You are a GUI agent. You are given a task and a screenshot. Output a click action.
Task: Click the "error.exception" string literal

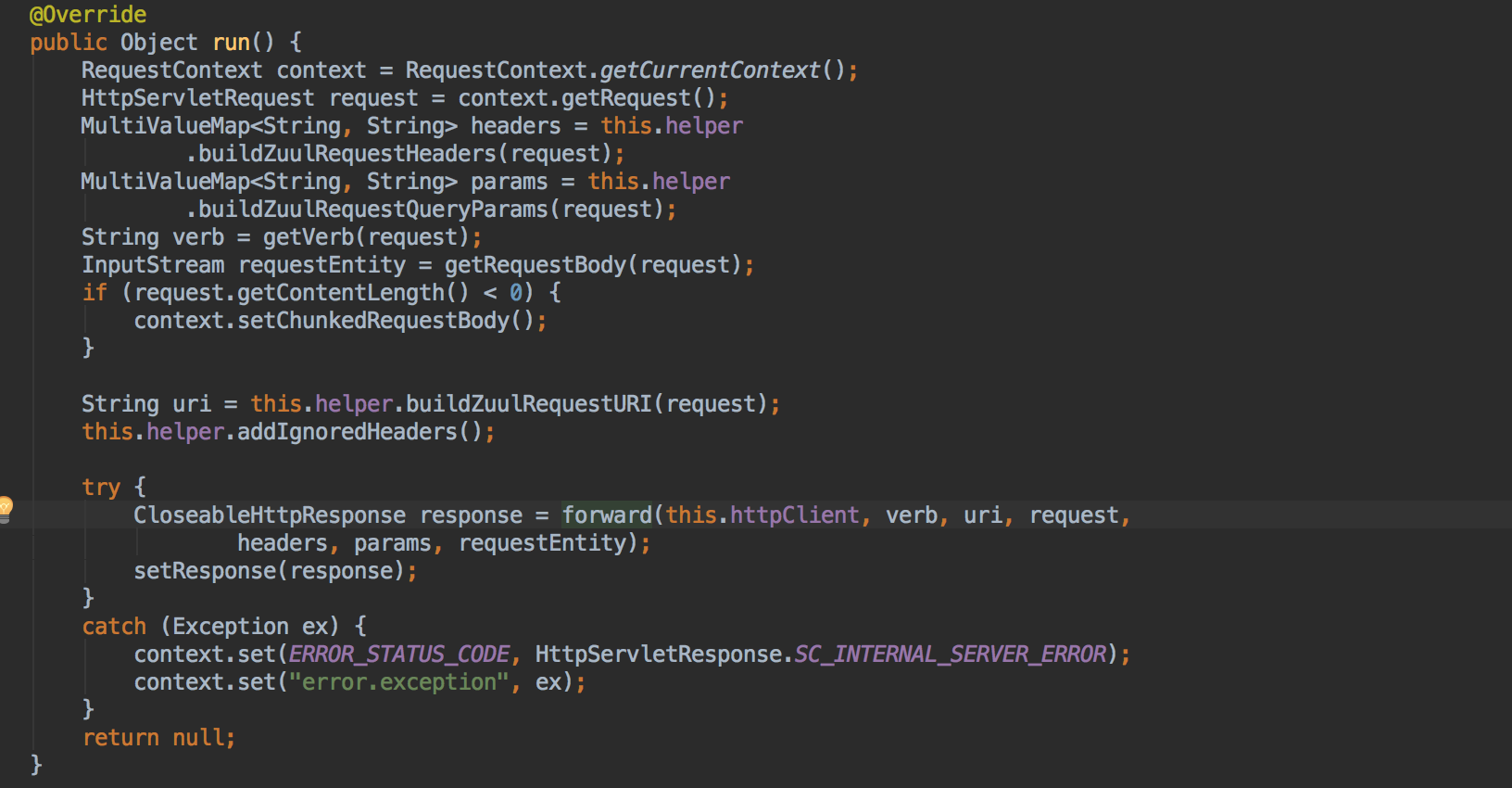(x=399, y=682)
